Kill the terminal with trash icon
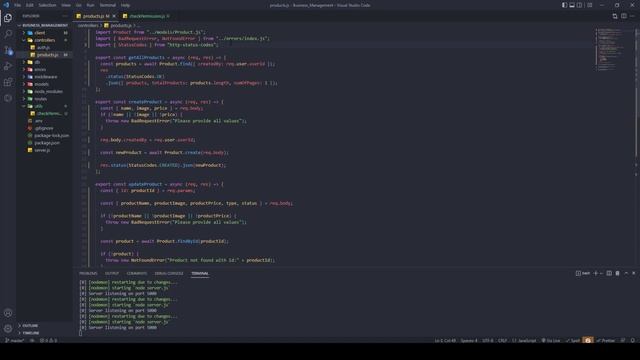640x360 pixels. [617, 273]
